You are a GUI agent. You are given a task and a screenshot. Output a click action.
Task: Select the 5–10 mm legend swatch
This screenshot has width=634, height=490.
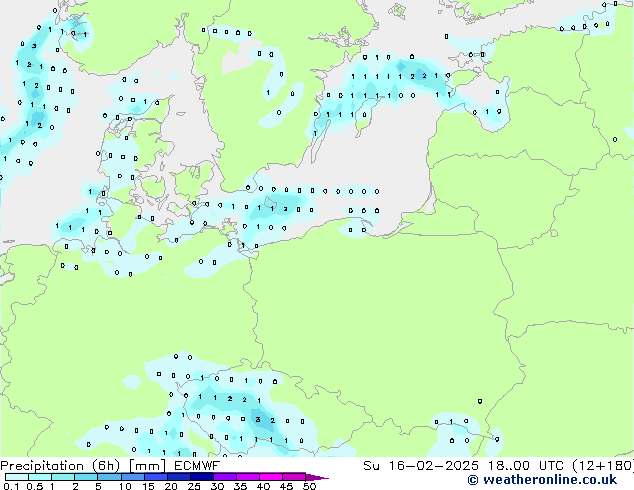coord(109,477)
